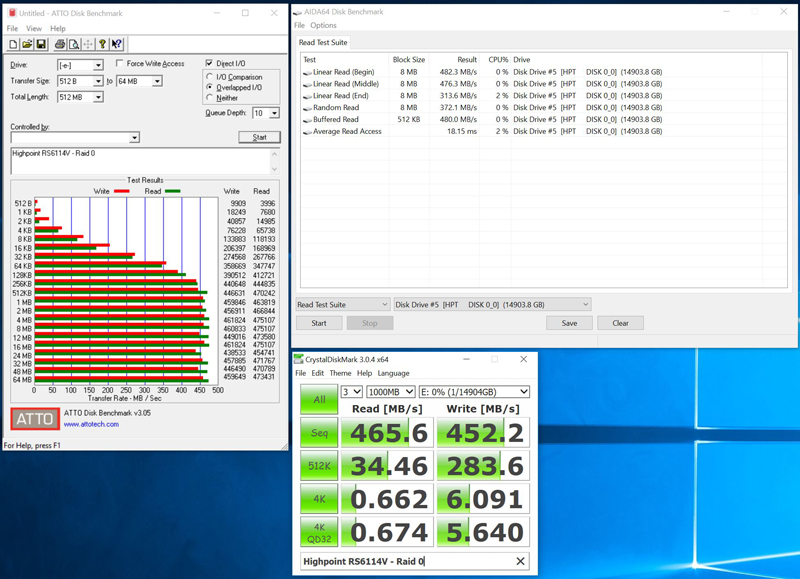Click the Save floppy disk icon in ATTO
Viewport: 800px width, 579px height.
click(41, 44)
